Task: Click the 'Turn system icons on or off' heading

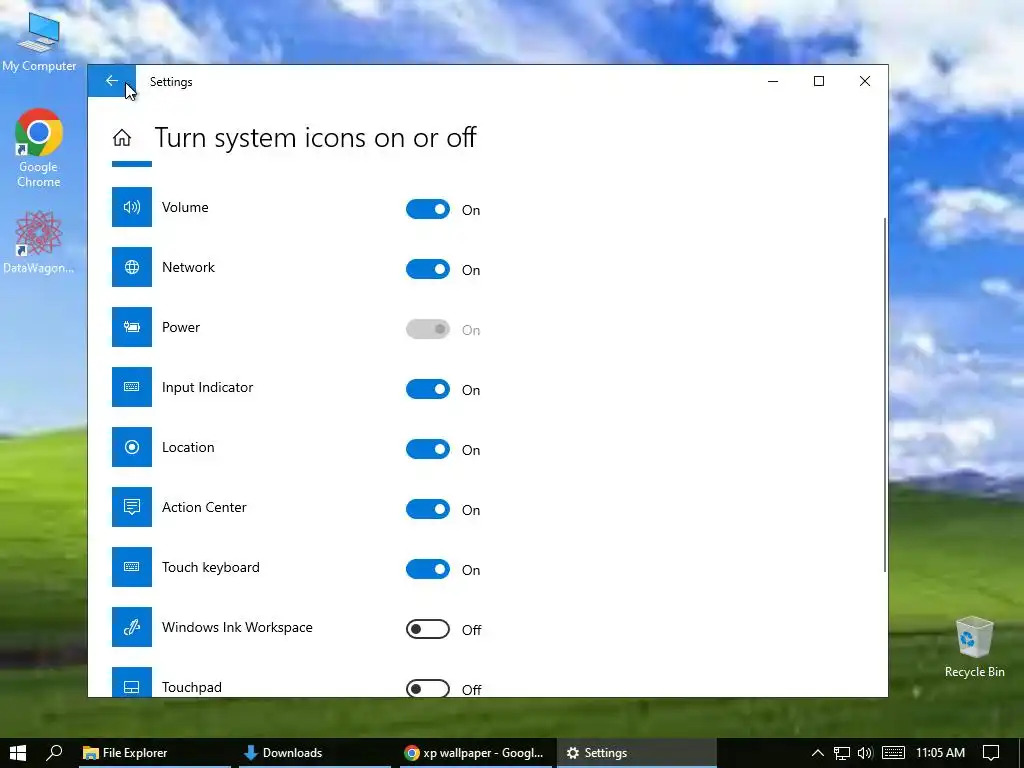Action: coord(315,138)
